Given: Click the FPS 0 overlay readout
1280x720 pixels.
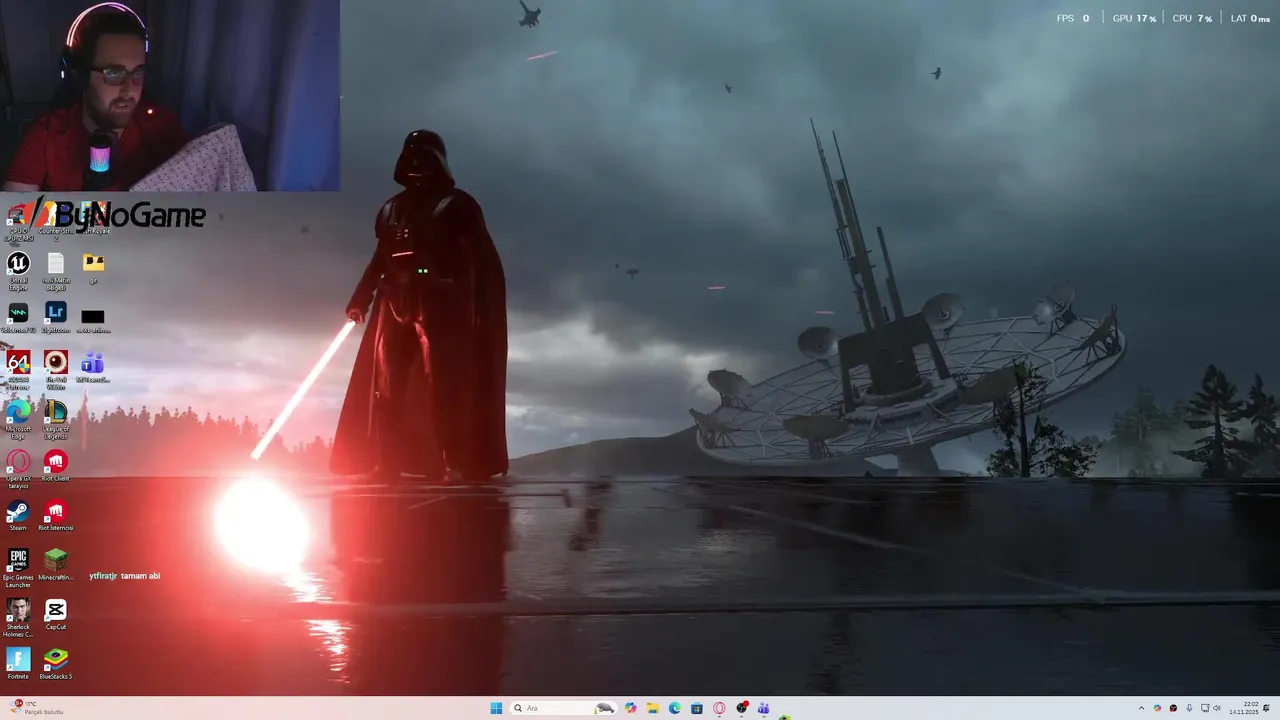Looking at the screenshot, I should point(1073,18).
